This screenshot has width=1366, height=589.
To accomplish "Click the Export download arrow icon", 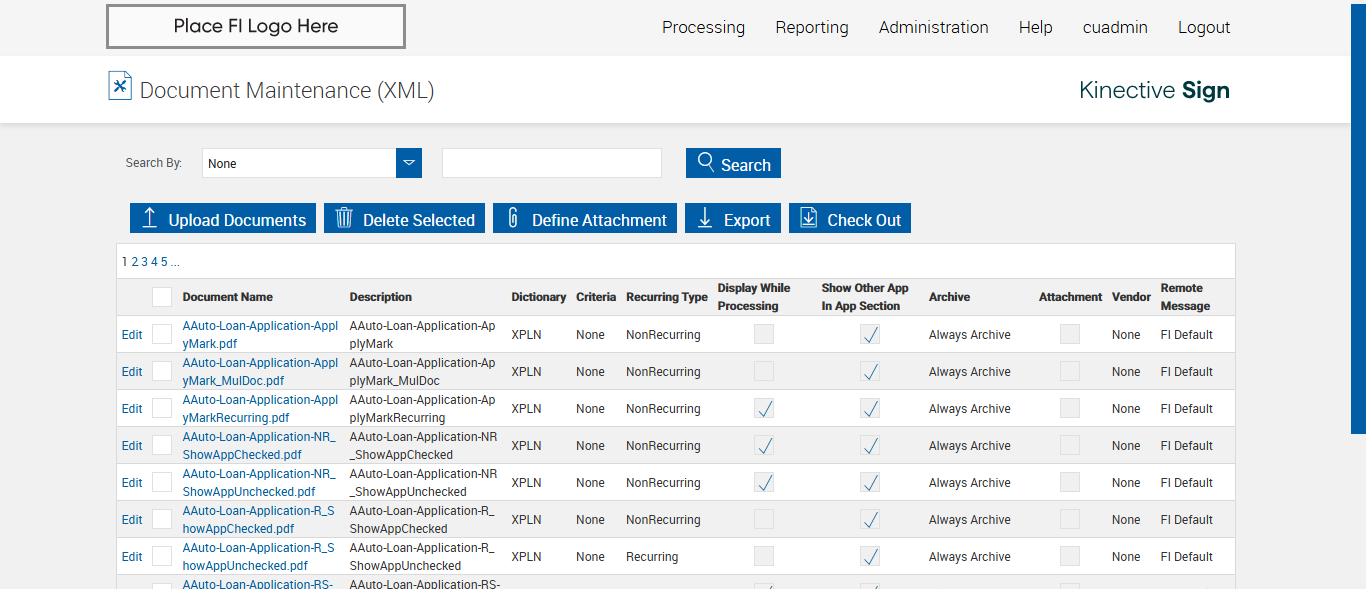I will point(705,218).
